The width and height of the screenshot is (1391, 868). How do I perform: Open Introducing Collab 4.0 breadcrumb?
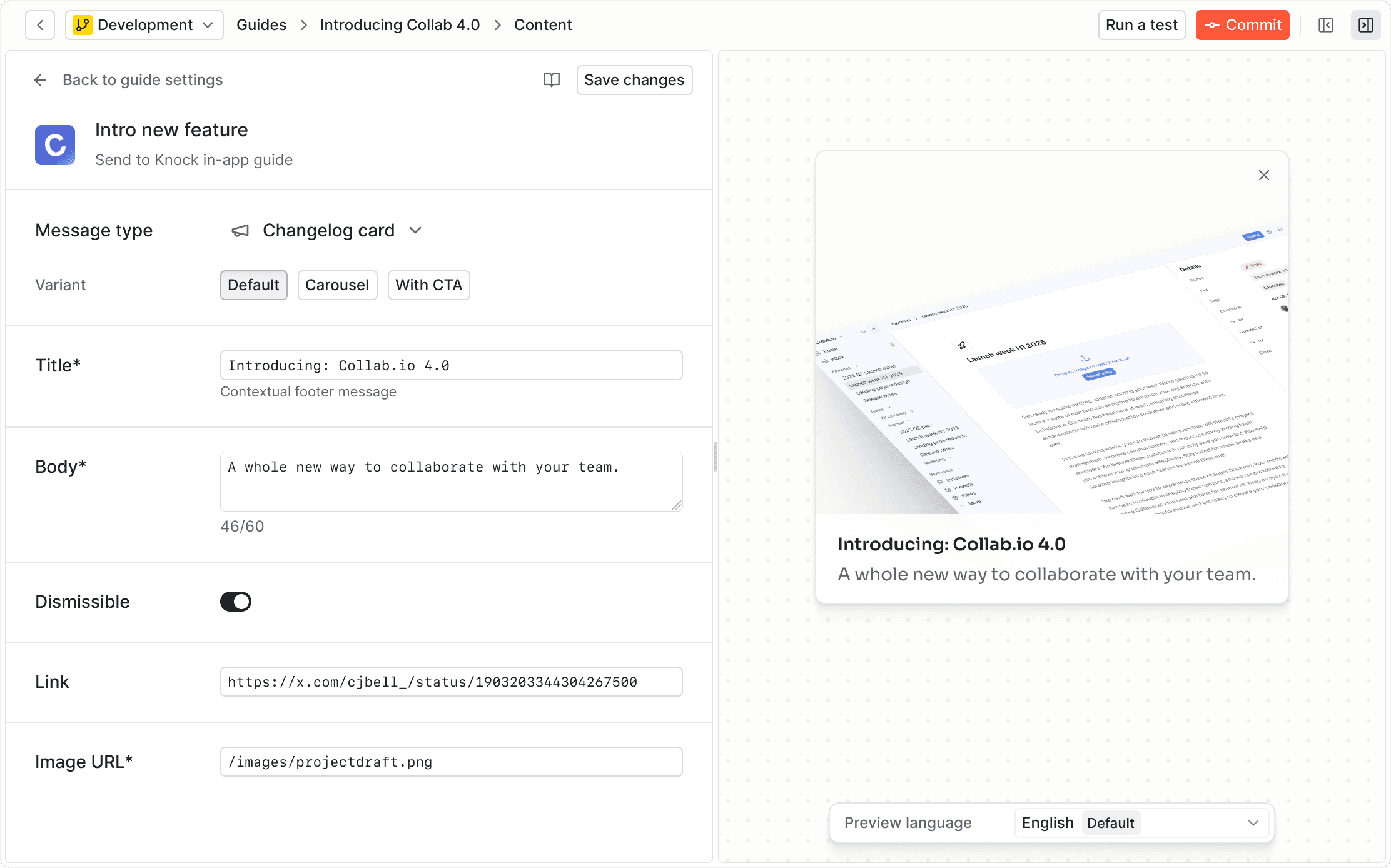click(400, 25)
